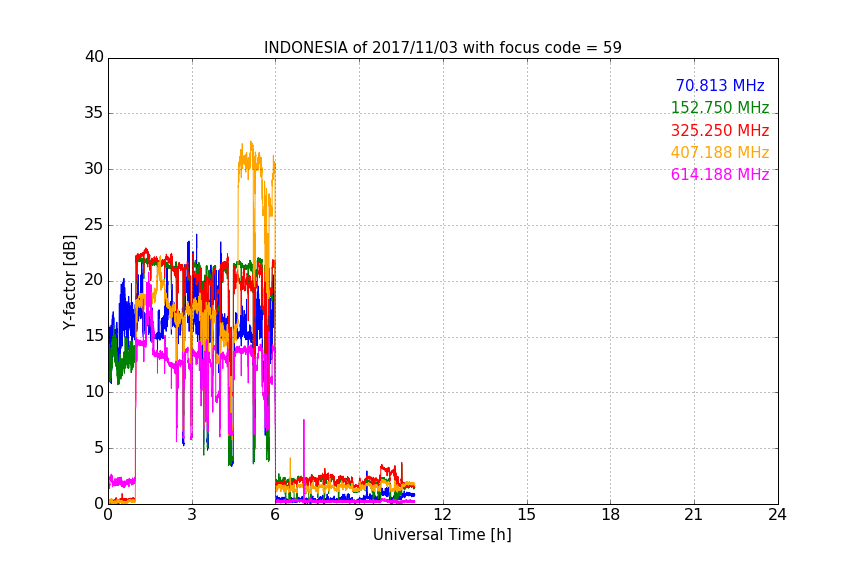Click the y-axis tick label 5
The image size is (864, 576).
pos(99,448)
